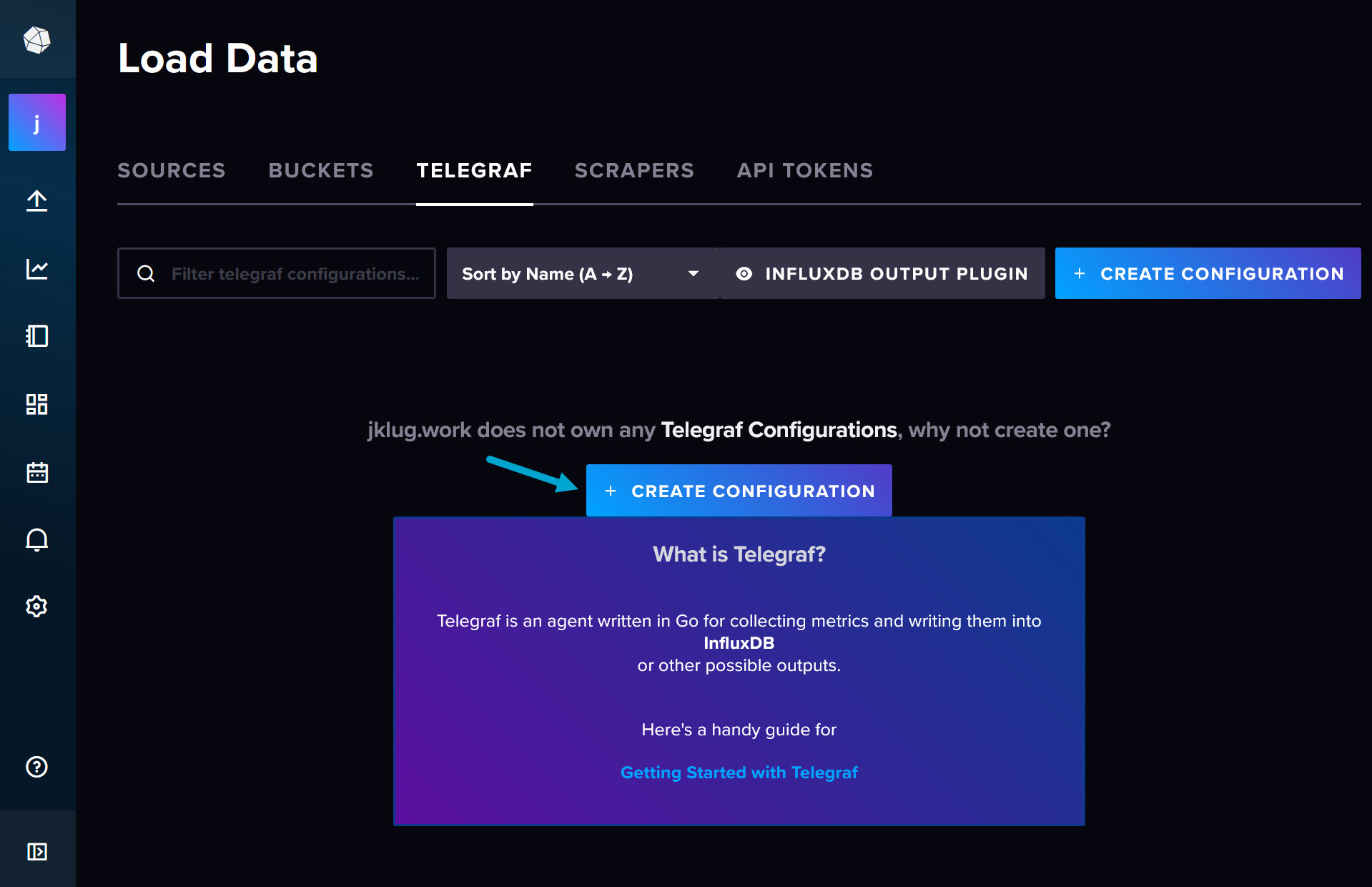The height and width of the screenshot is (887, 1372).
Task: Open the user account avatar 'j'
Action: 37,122
